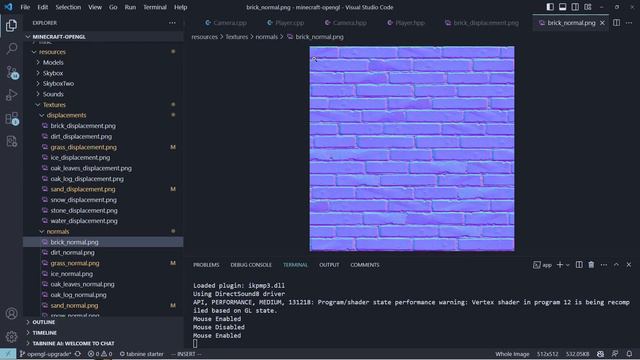Viewport: 640px width, 360px height.
Task: Expand the Skybox folder
Action: (103, 73)
